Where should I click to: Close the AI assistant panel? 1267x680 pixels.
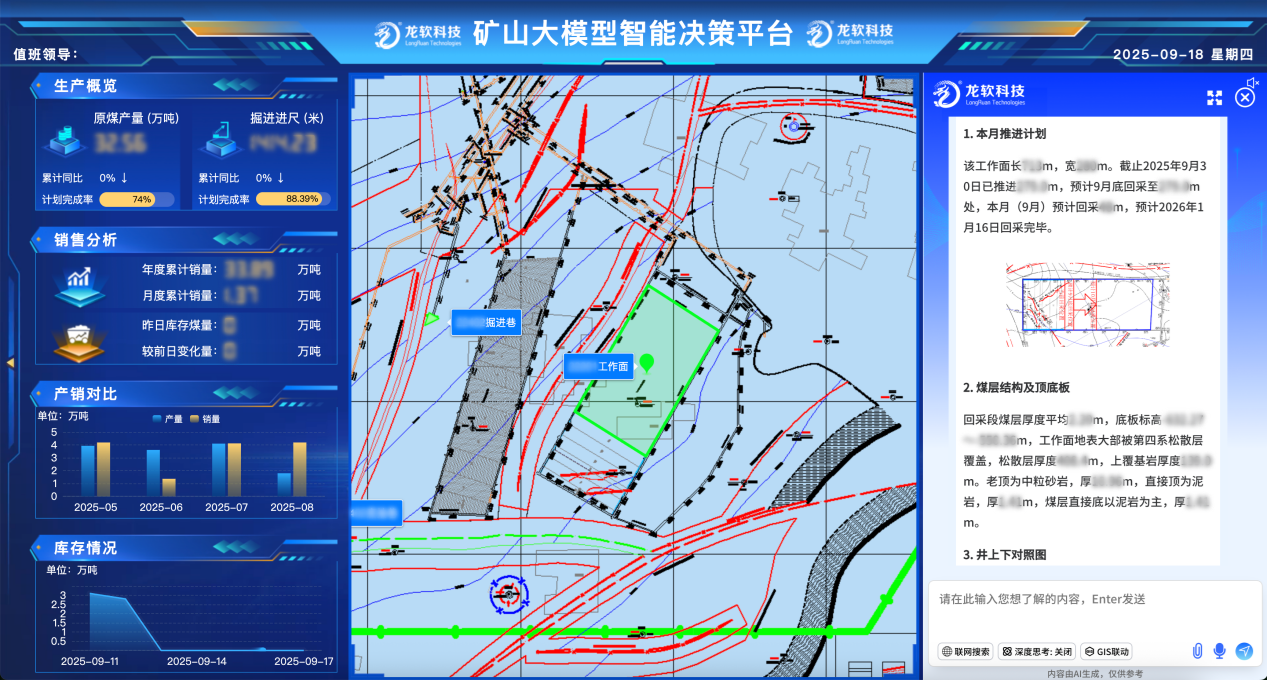tap(1245, 97)
